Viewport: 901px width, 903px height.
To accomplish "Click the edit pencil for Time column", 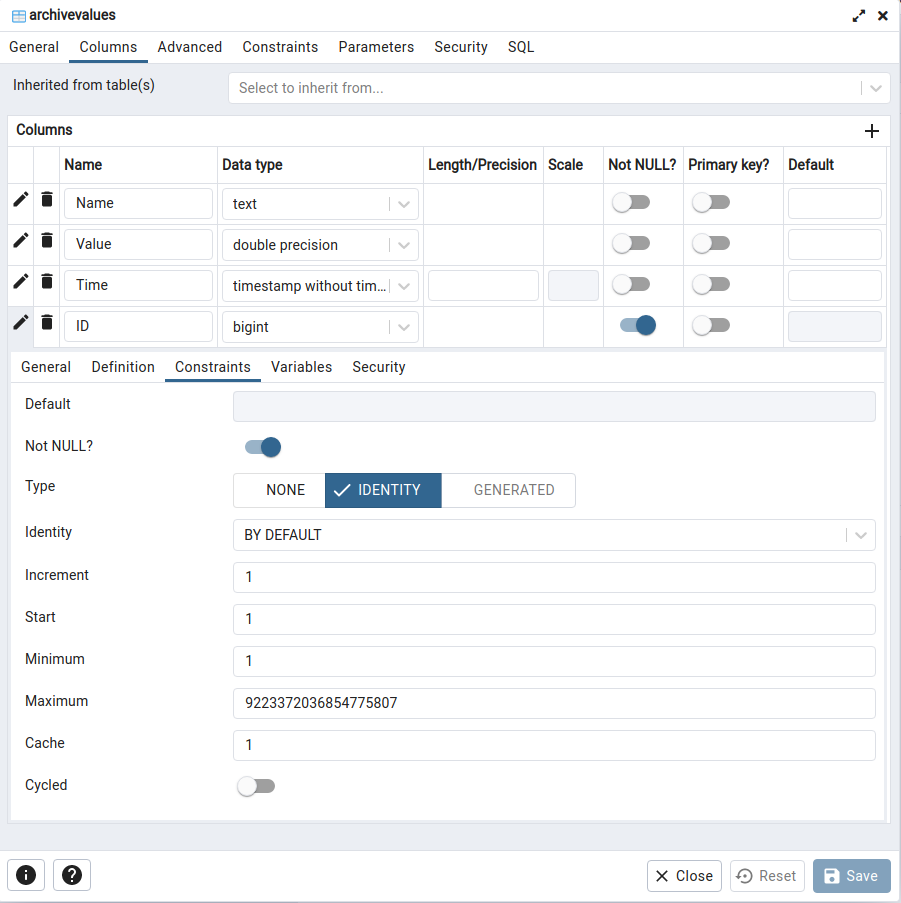I will [20, 281].
